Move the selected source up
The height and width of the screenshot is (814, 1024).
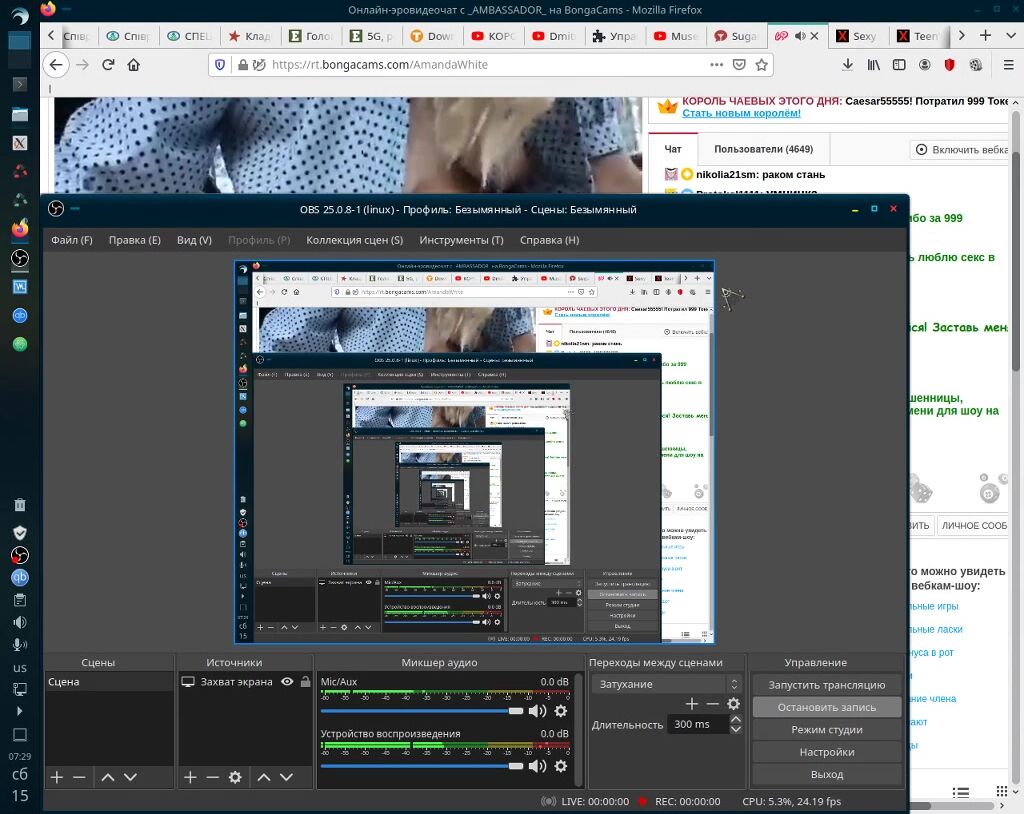click(264, 777)
